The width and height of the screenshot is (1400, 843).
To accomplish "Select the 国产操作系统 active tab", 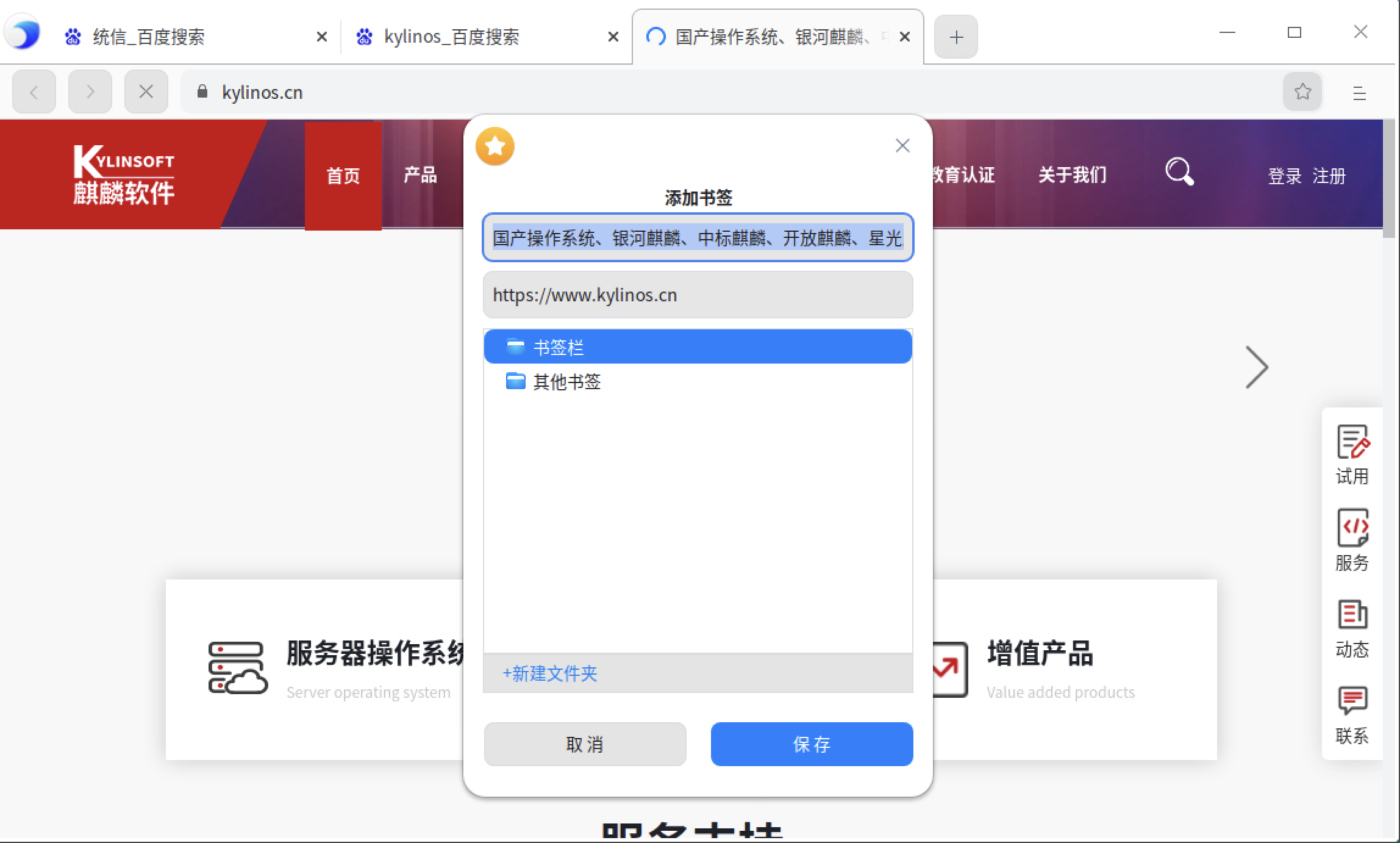I will click(x=778, y=37).
